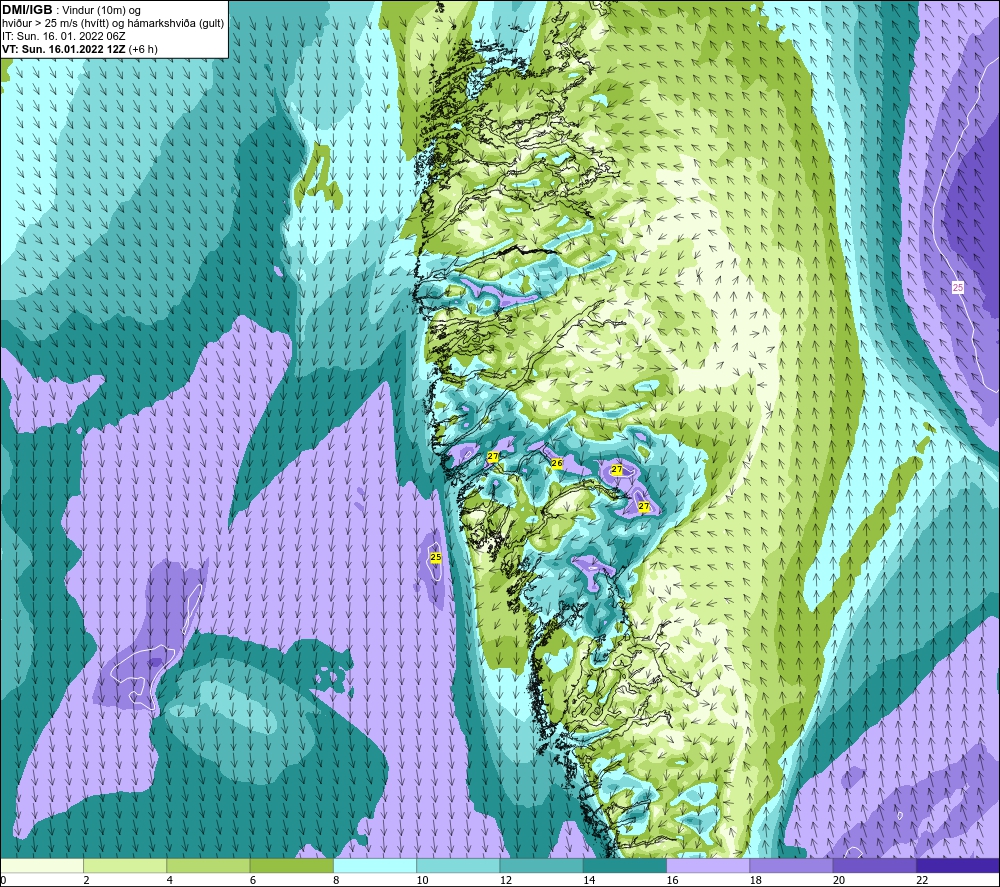The height and width of the screenshot is (887, 1000).
Task: Pick the turquoise 10–12 m/s legend swatch
Action: pos(458,866)
